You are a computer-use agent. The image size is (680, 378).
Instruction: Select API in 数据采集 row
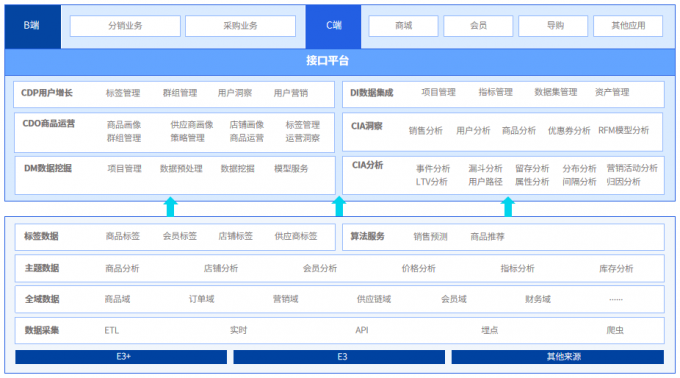point(362,330)
